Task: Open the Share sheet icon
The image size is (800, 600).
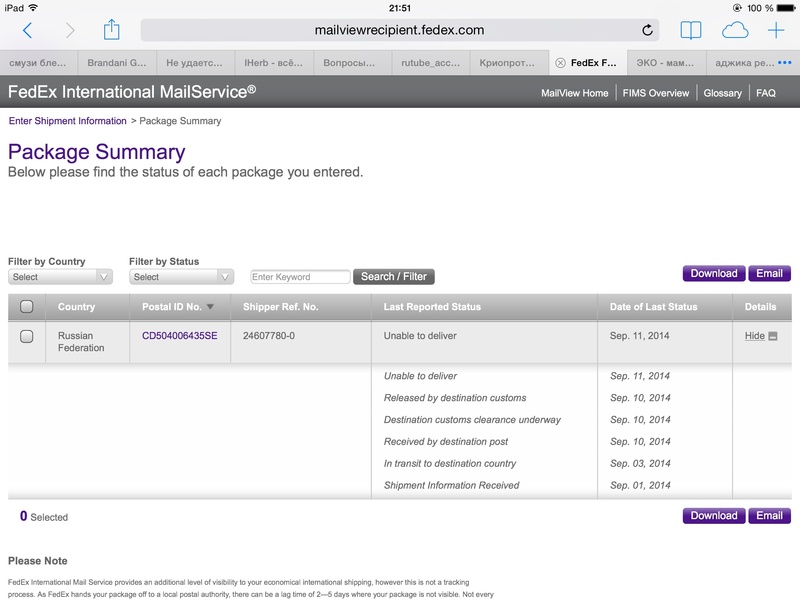Action: click(111, 30)
